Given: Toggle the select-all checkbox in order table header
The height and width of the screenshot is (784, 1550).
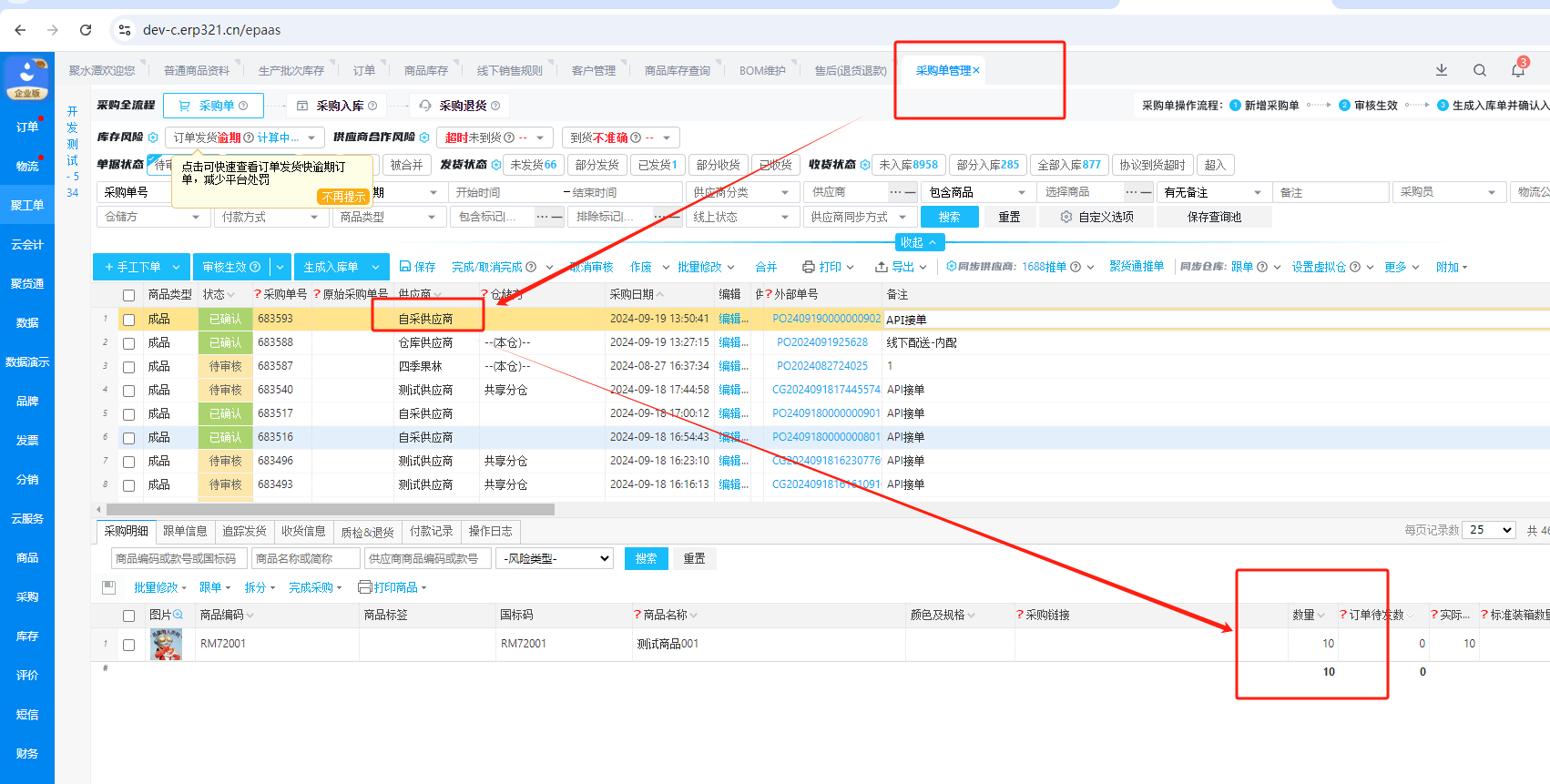Looking at the screenshot, I should click(128, 295).
